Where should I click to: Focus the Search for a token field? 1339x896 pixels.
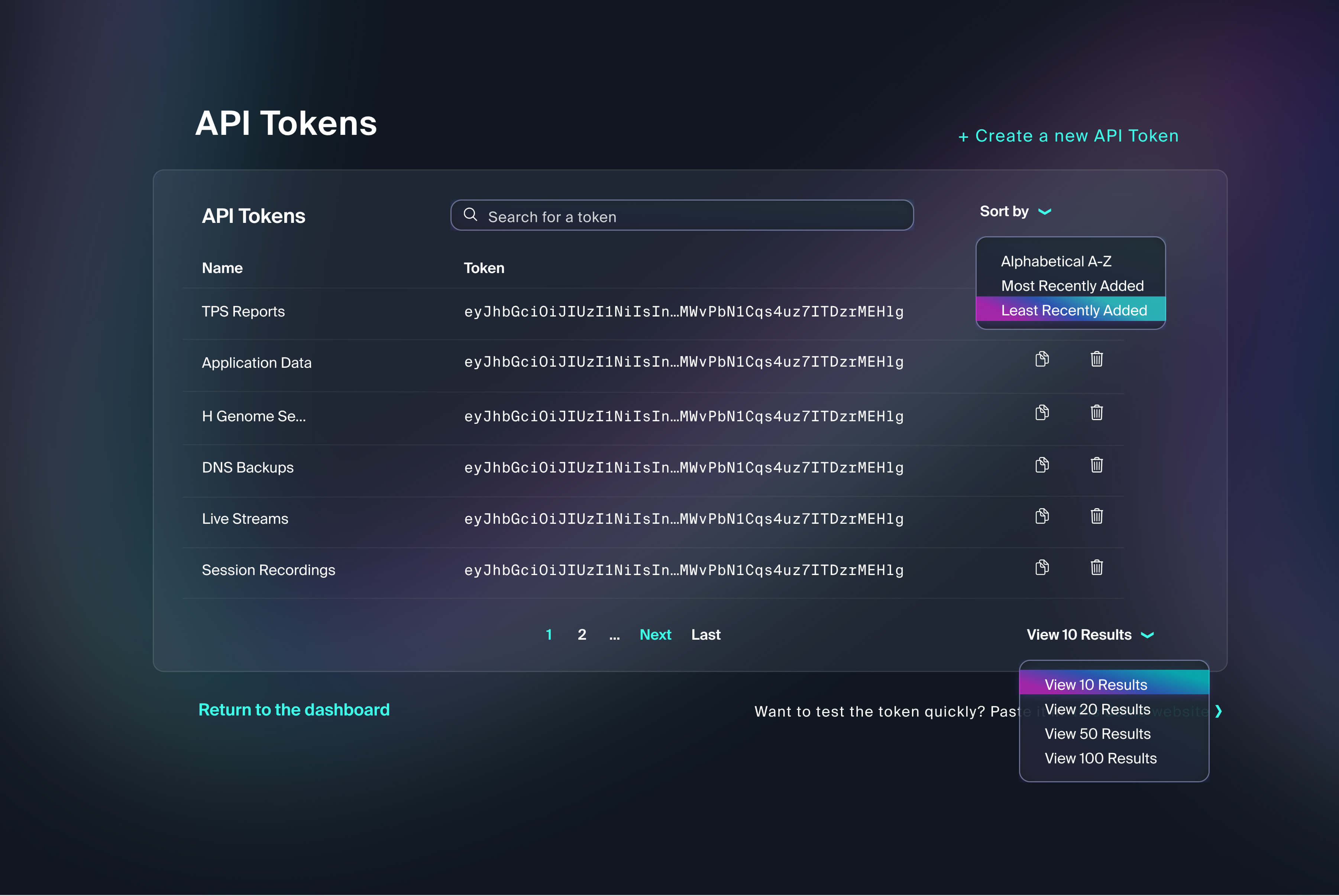coord(692,217)
